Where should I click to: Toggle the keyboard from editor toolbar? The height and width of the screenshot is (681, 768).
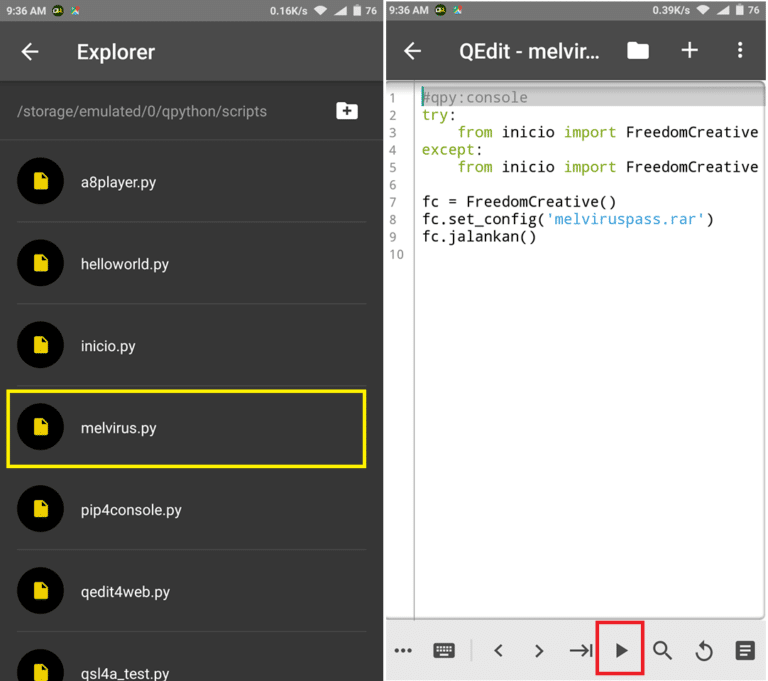[444, 651]
